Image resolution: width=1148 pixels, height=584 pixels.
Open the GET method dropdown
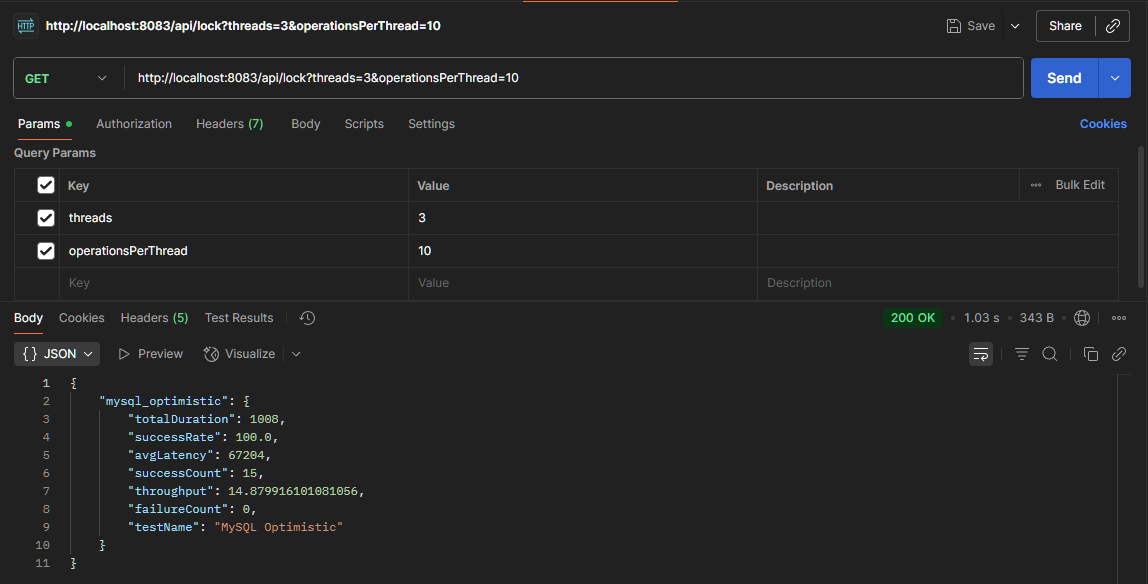coord(66,78)
